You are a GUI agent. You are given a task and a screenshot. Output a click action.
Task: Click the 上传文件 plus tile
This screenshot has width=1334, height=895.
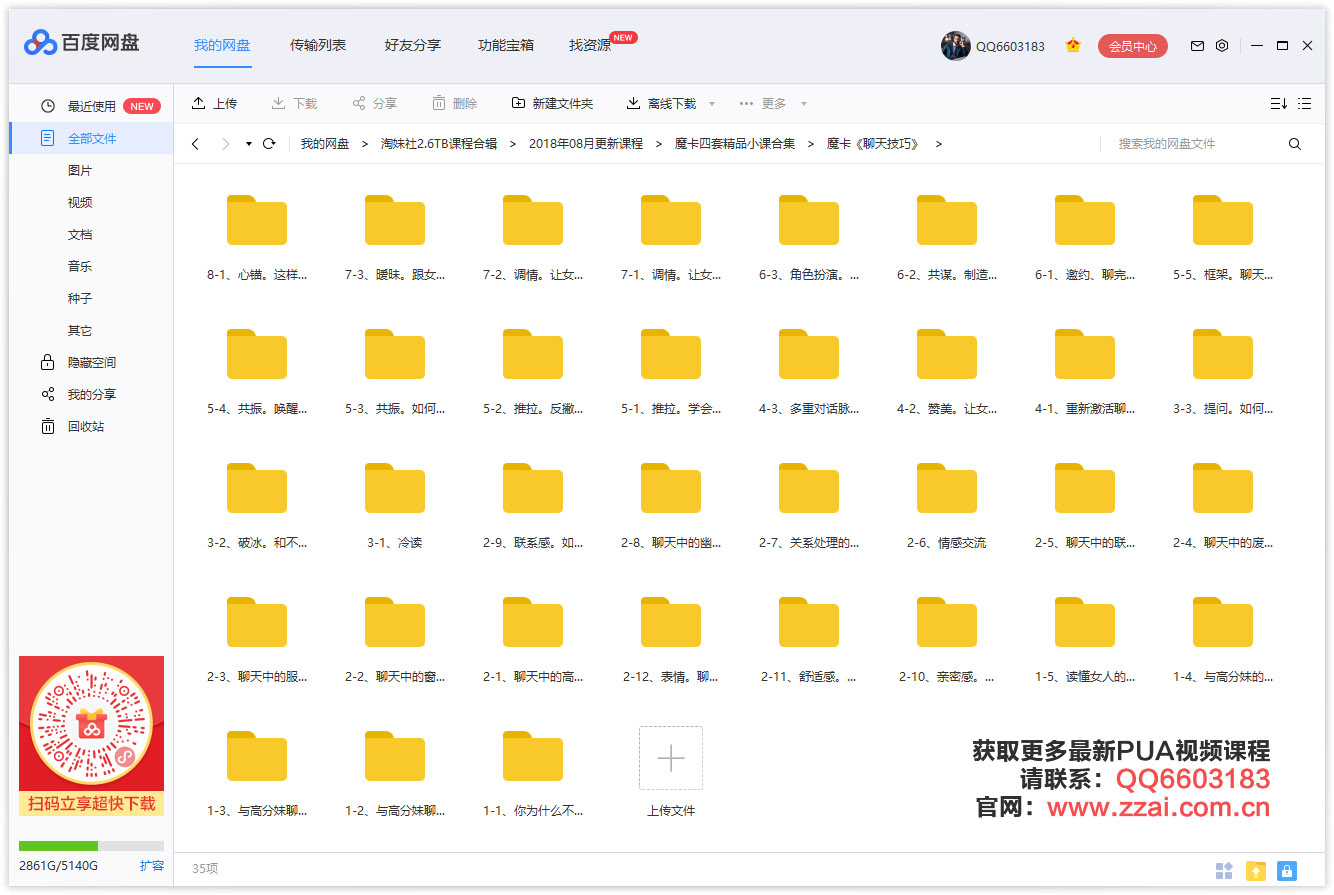[671, 758]
